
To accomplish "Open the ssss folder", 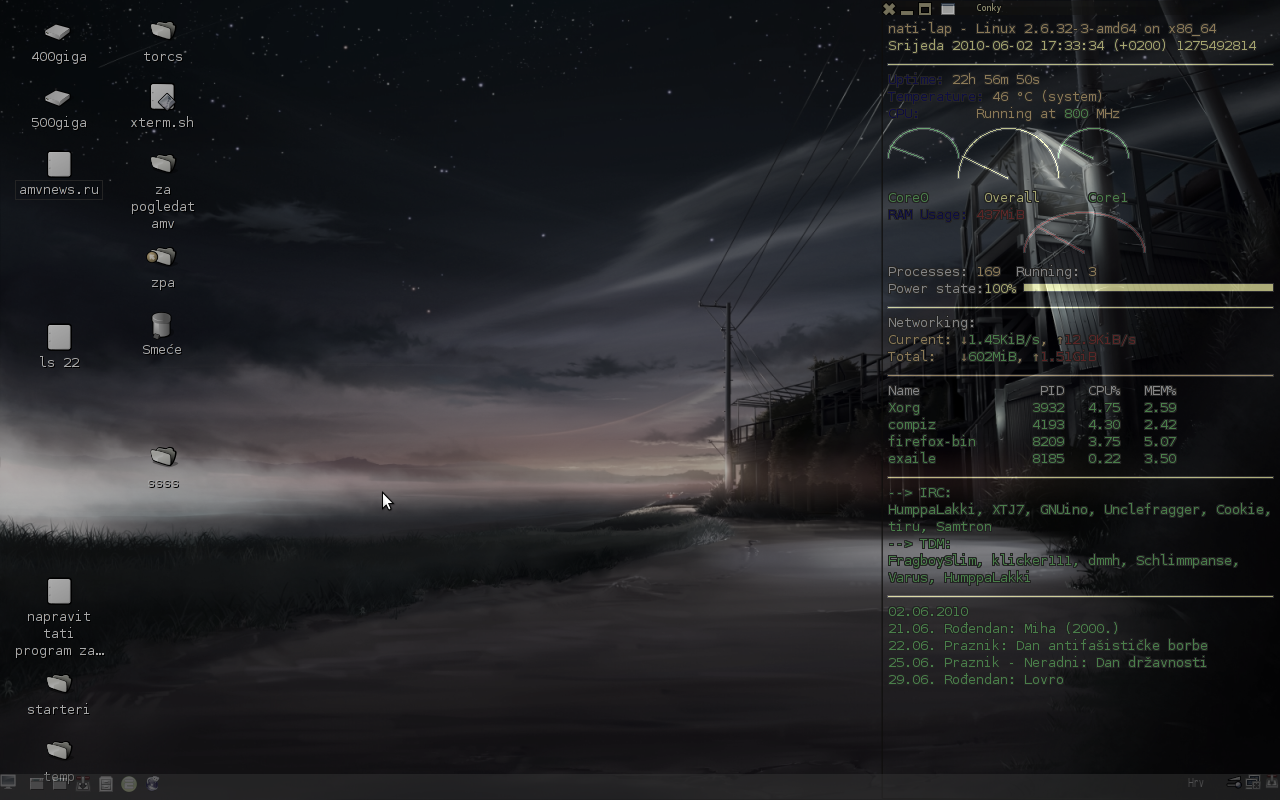I will coord(163,457).
